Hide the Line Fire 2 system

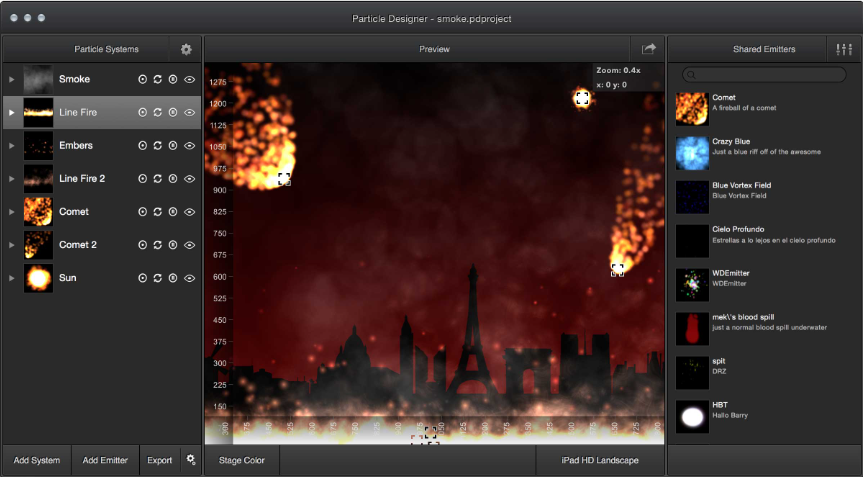click(189, 179)
